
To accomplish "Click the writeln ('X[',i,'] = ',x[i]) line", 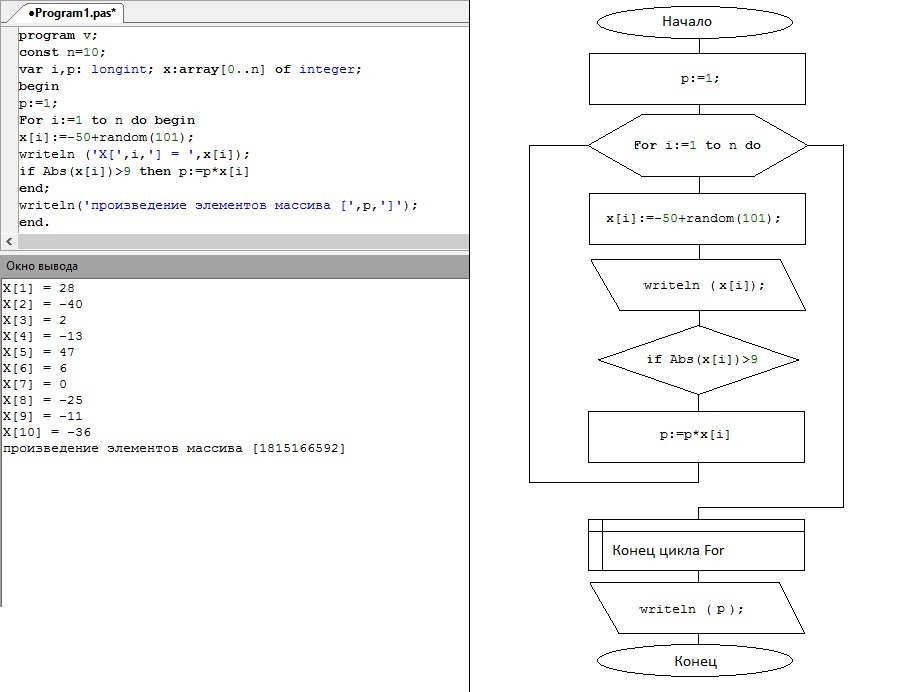I will [134, 154].
